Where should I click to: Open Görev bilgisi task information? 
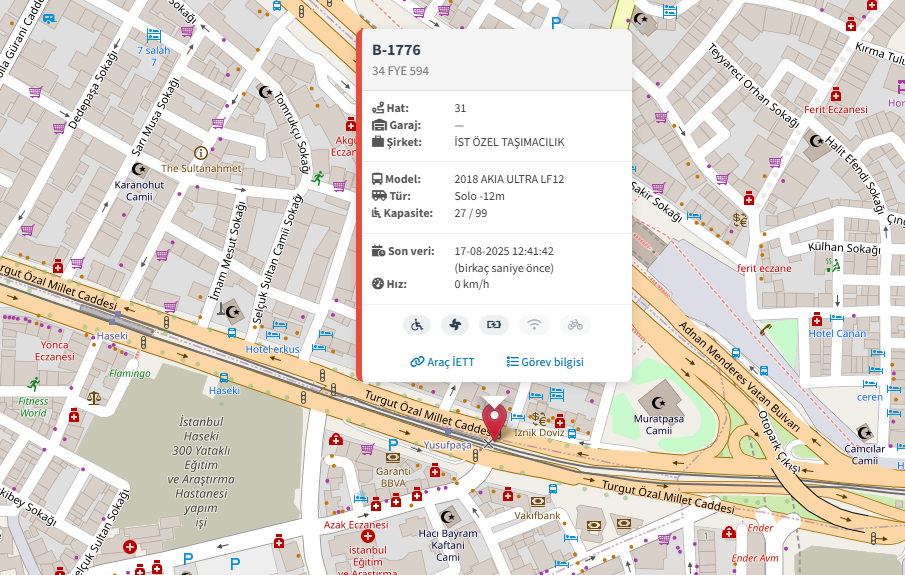(x=544, y=362)
